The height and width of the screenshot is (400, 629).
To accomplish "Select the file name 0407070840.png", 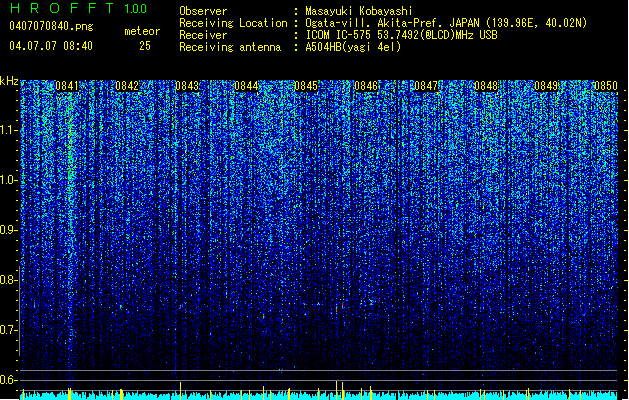I will [51, 26].
